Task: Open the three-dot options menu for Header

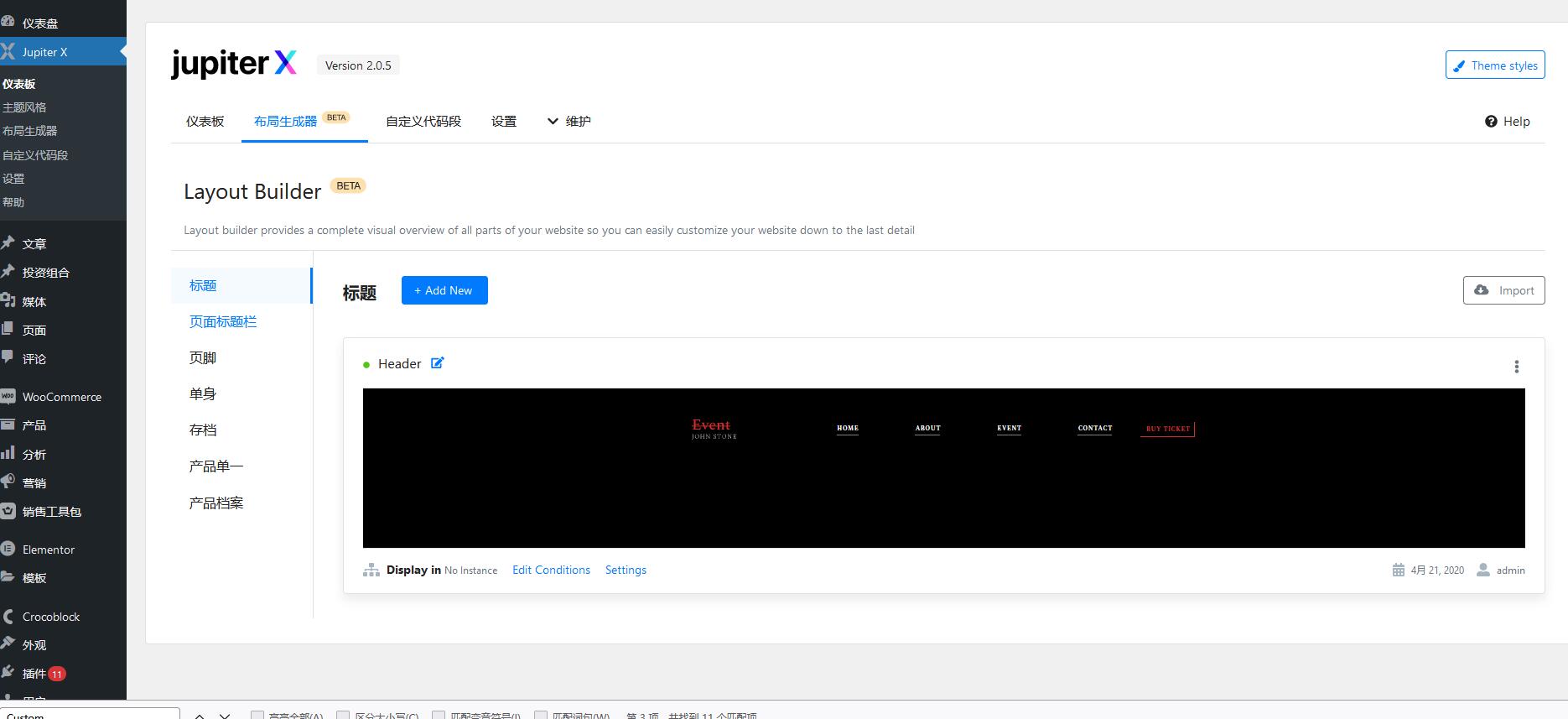Action: point(1516,367)
